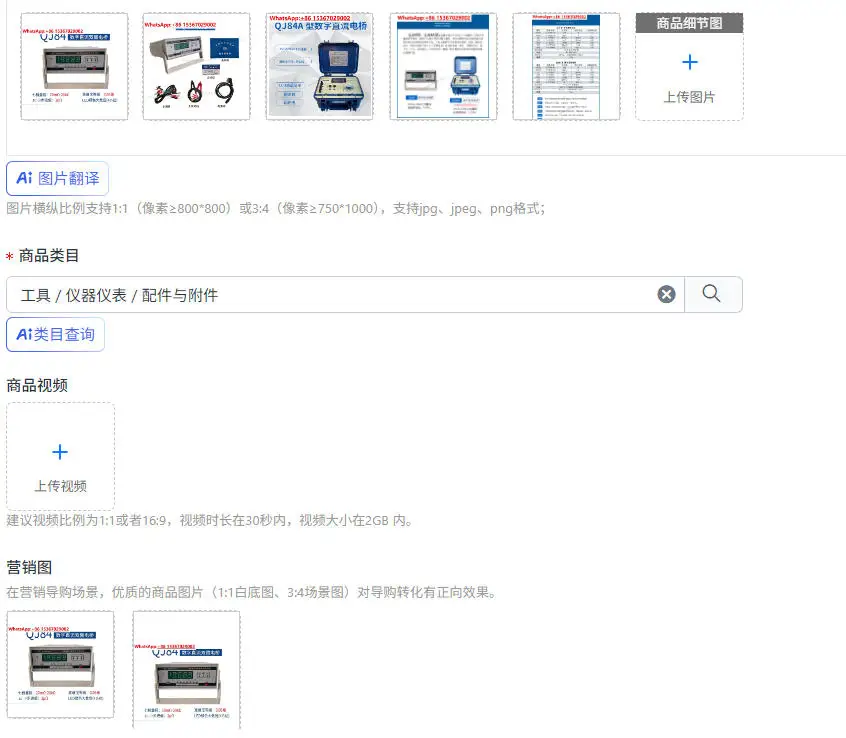Select the second marketing image thumbnail

click(187, 671)
